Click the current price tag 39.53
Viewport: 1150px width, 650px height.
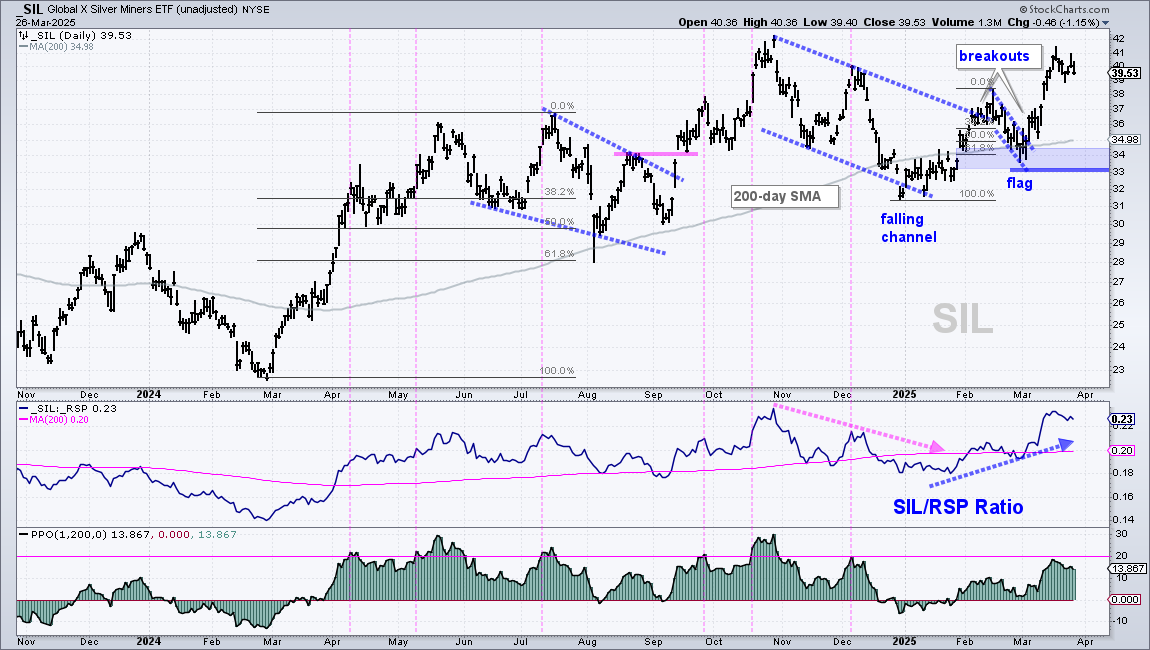coord(1124,73)
